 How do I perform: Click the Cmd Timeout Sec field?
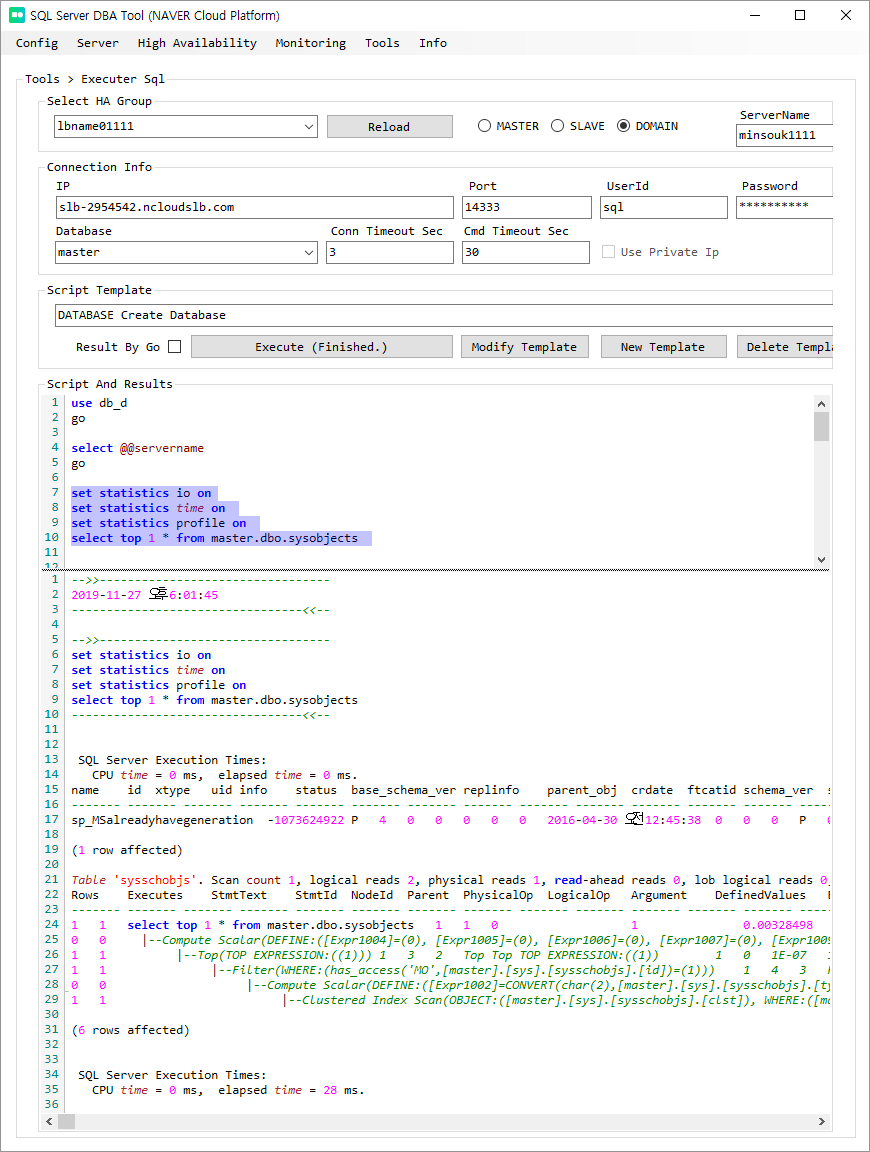525,252
